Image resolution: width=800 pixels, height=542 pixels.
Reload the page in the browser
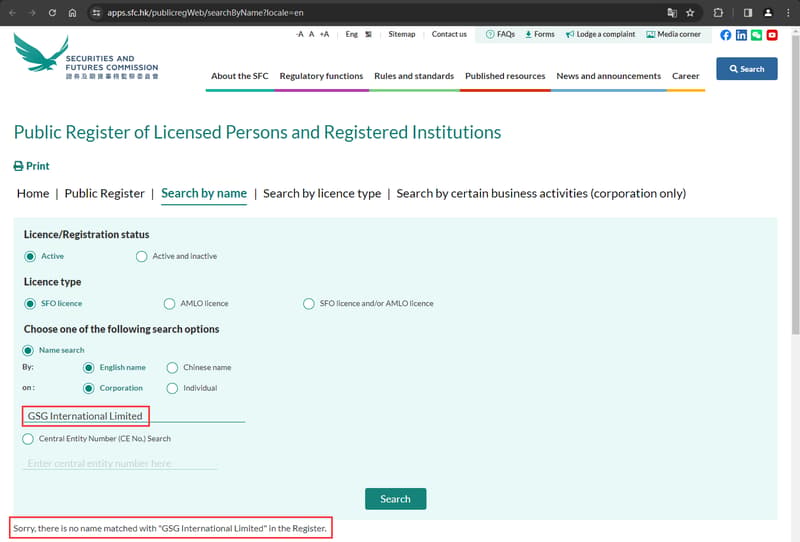tap(52, 13)
